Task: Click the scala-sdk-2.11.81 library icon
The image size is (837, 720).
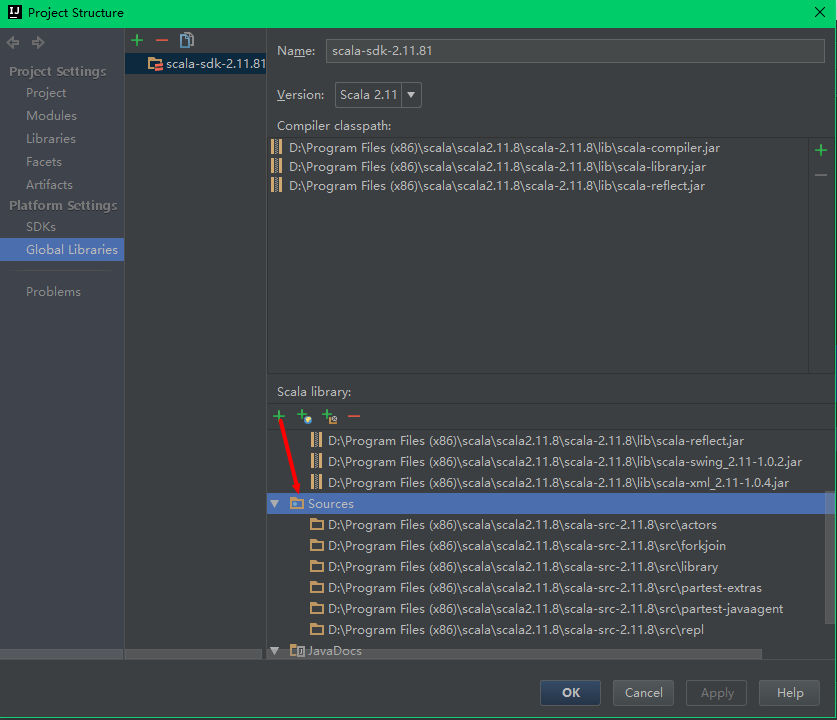Action: (155, 64)
